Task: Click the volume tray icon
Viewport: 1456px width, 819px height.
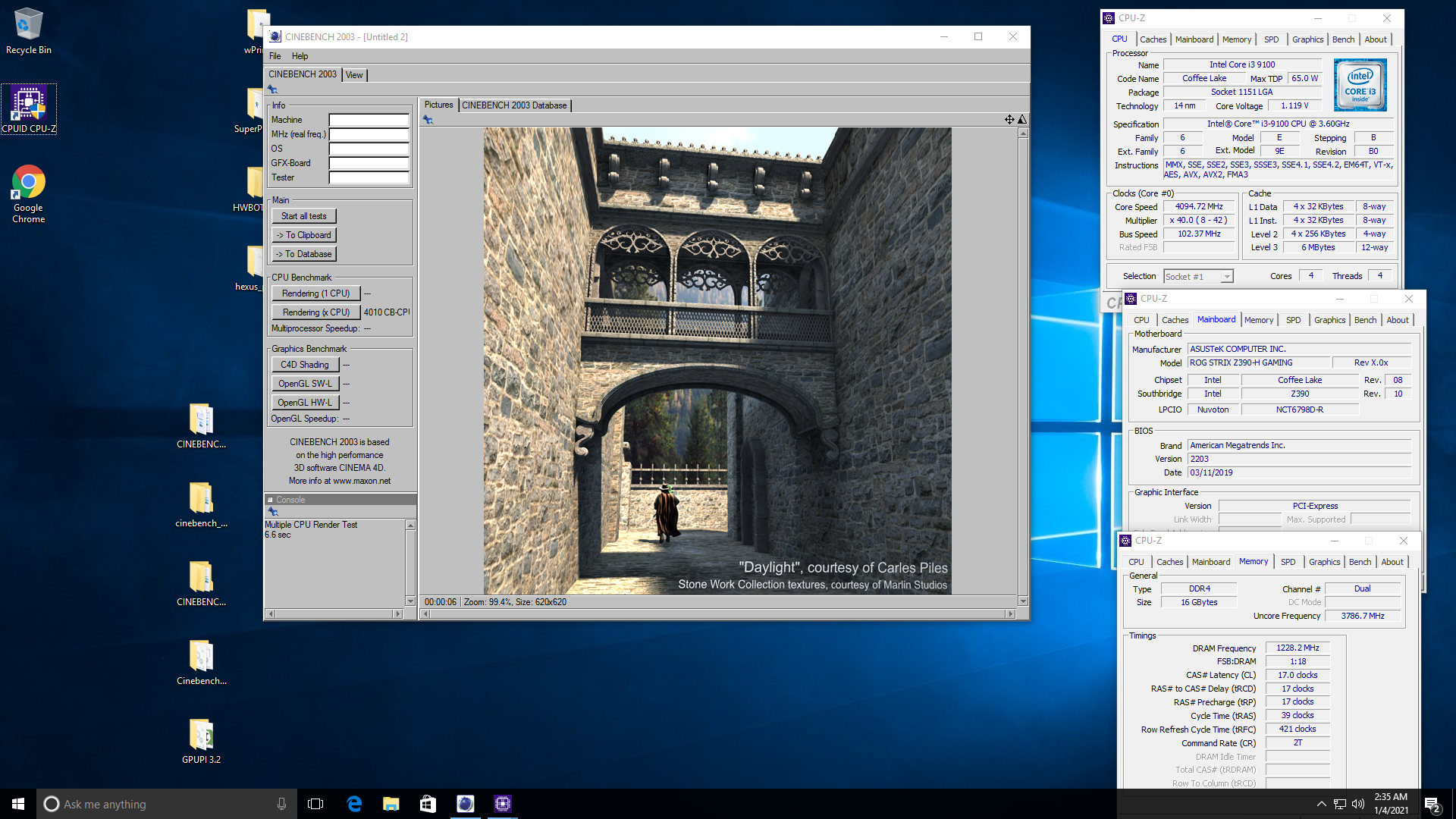Action: (x=1358, y=804)
